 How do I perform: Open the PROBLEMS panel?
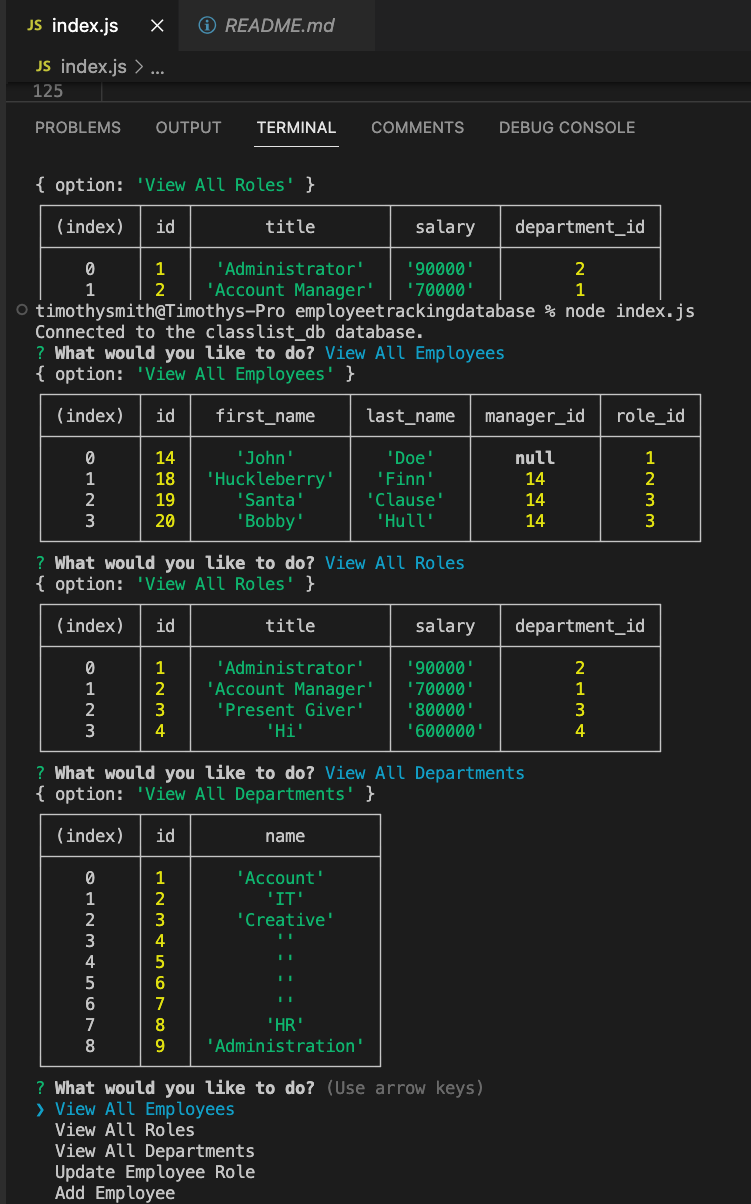tap(77, 127)
